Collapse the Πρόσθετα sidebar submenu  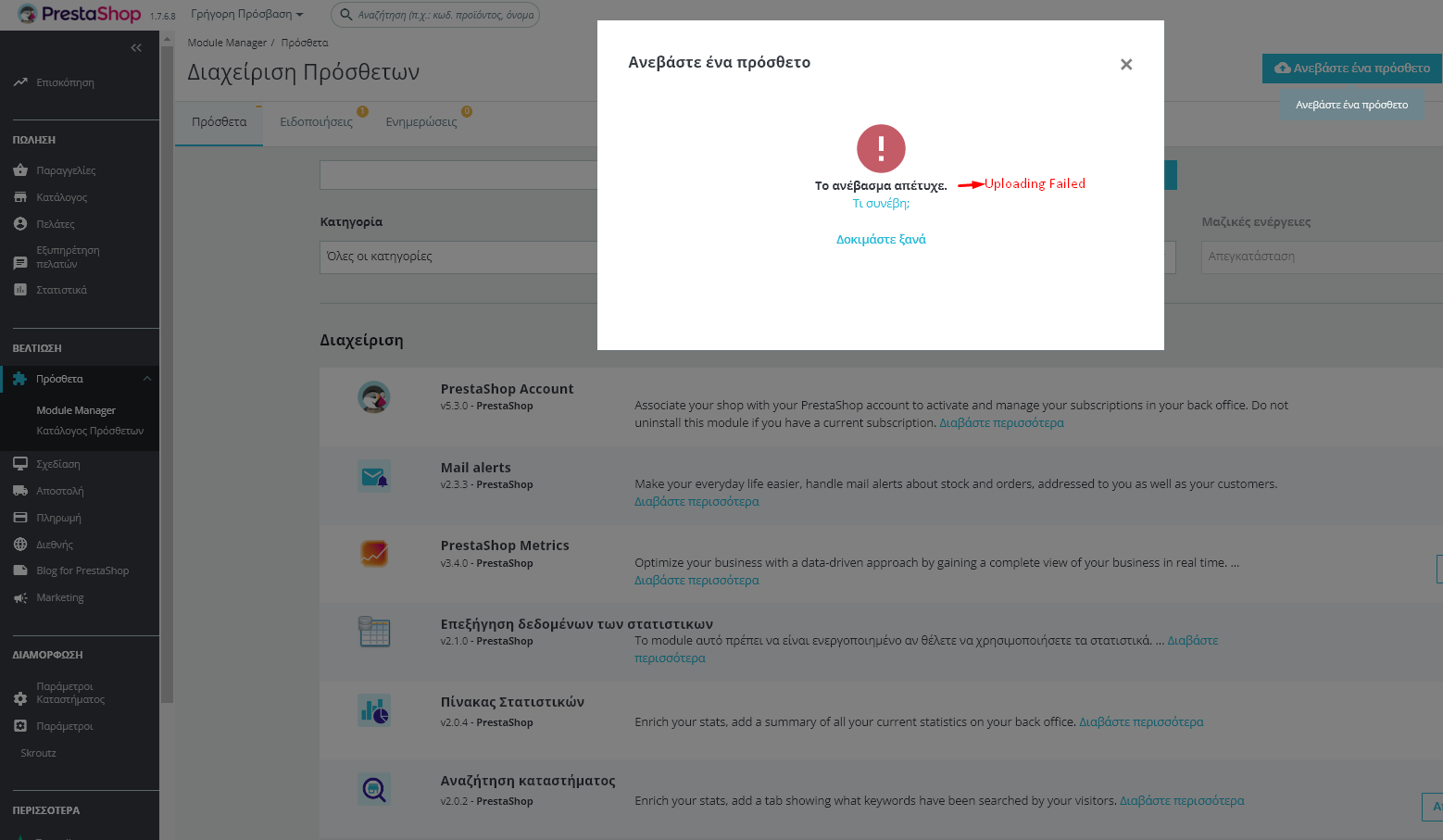tap(145, 378)
